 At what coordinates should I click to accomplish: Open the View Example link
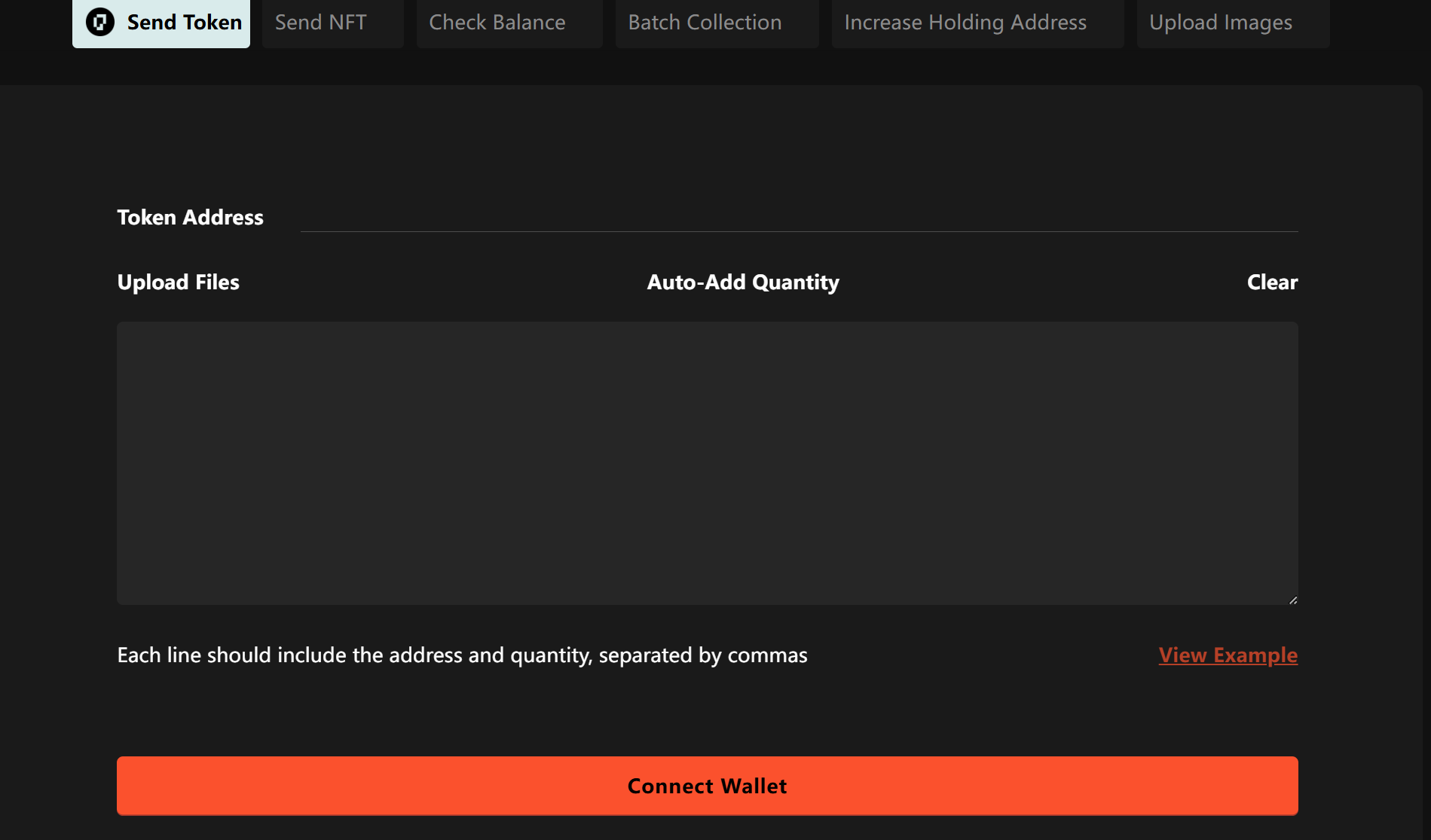point(1228,655)
